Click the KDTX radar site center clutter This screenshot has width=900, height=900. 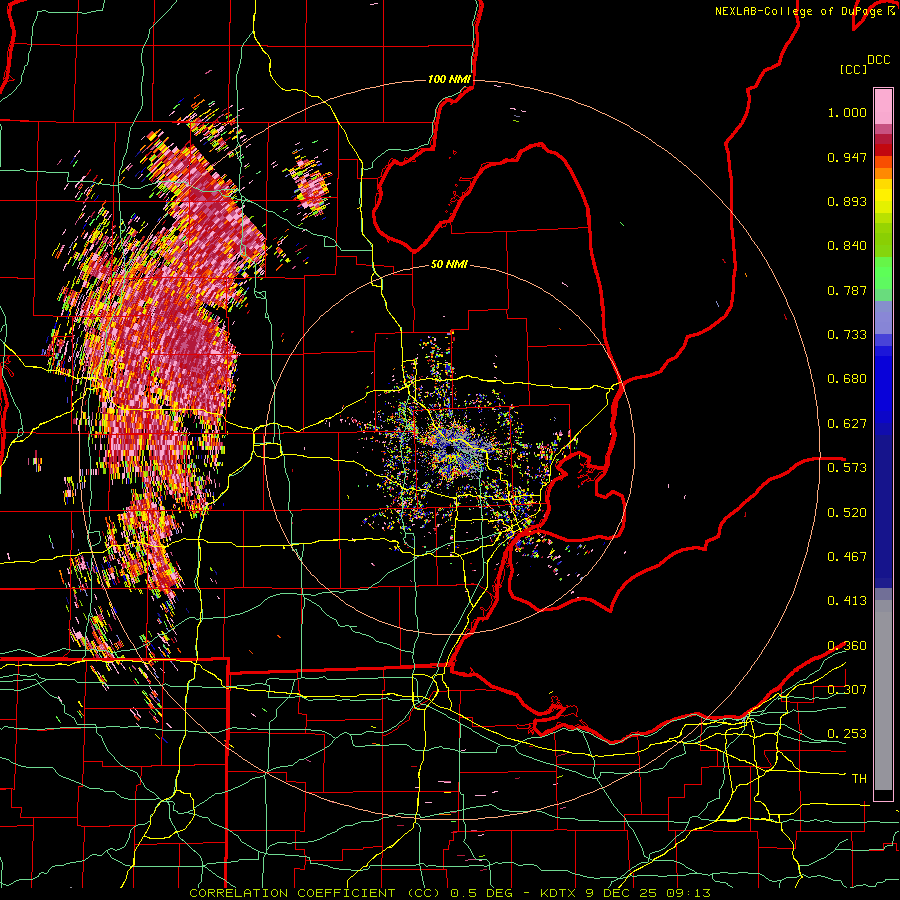pyautogui.click(x=450, y=449)
